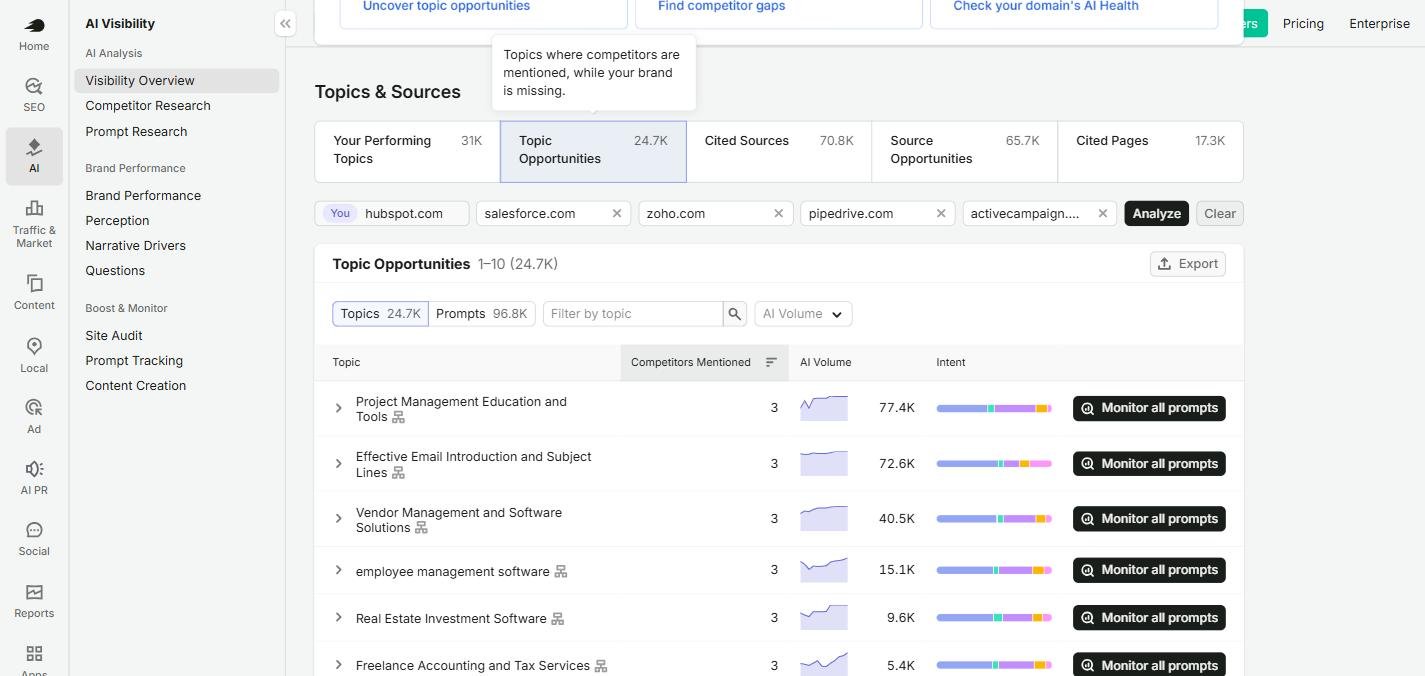
Task: Expand Freelance Accounting and Tax Services row
Action: (x=338, y=665)
